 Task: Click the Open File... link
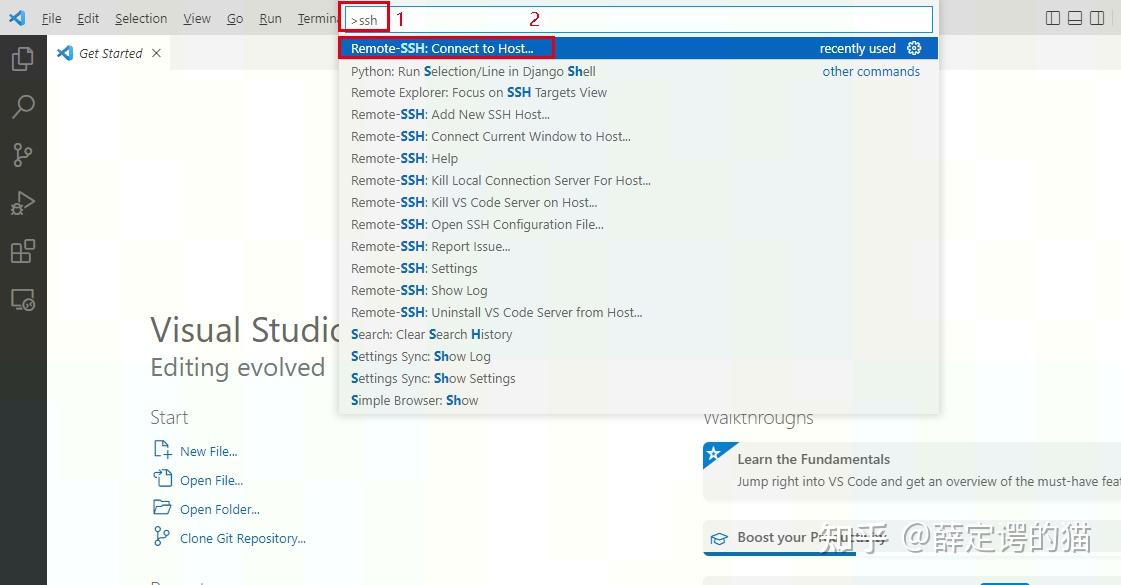[x=212, y=481]
